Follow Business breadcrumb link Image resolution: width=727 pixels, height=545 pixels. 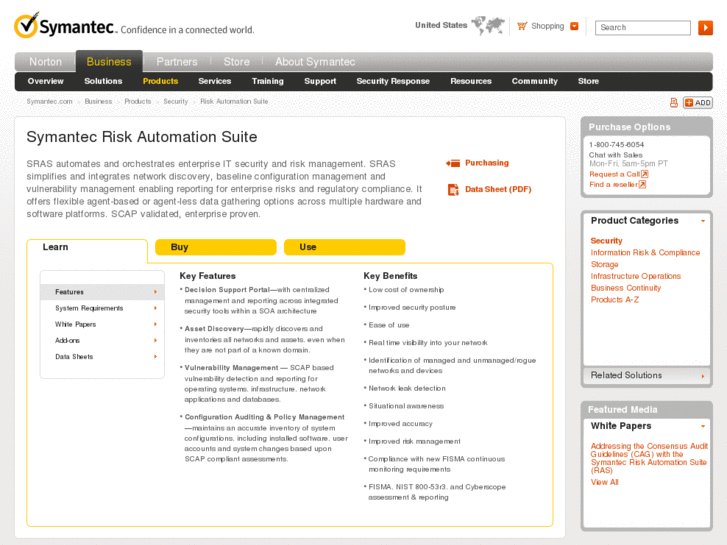click(x=98, y=101)
